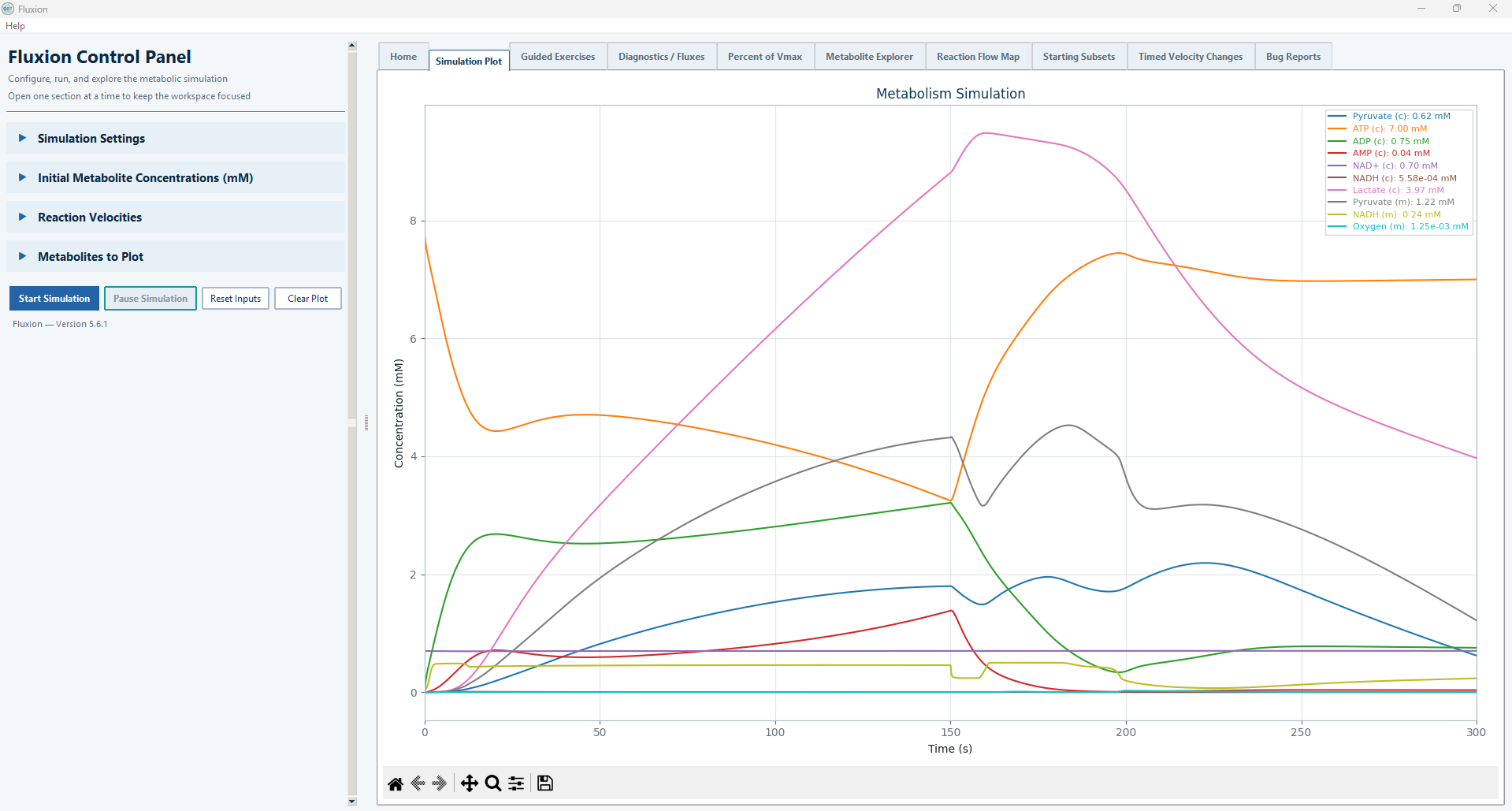1512x811 pixels.
Task: Click the Fluxion Version 5.6.1 label
Action: coord(60,324)
